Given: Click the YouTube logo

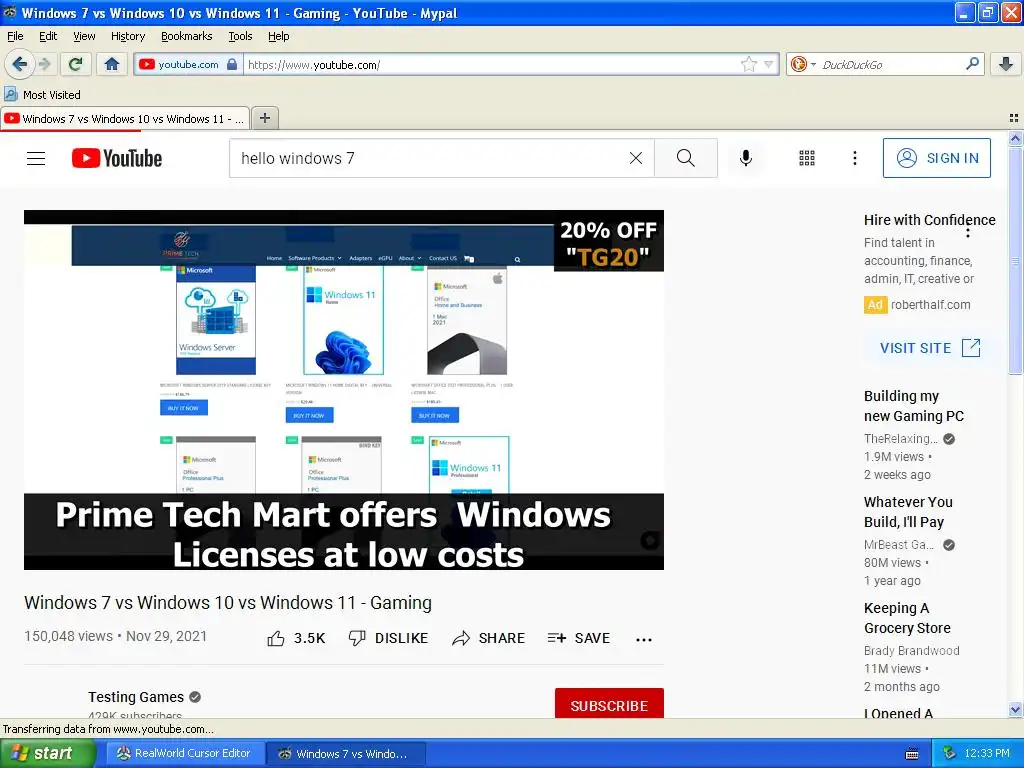Looking at the screenshot, I should pyautogui.click(x=117, y=158).
